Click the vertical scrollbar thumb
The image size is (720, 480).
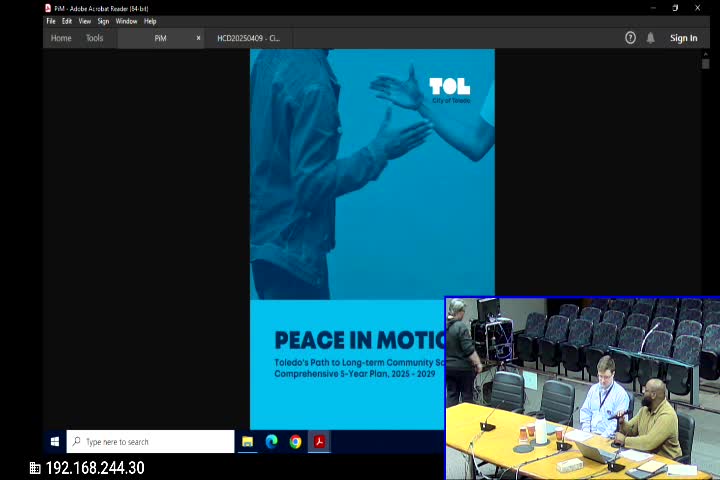[x=705, y=63]
